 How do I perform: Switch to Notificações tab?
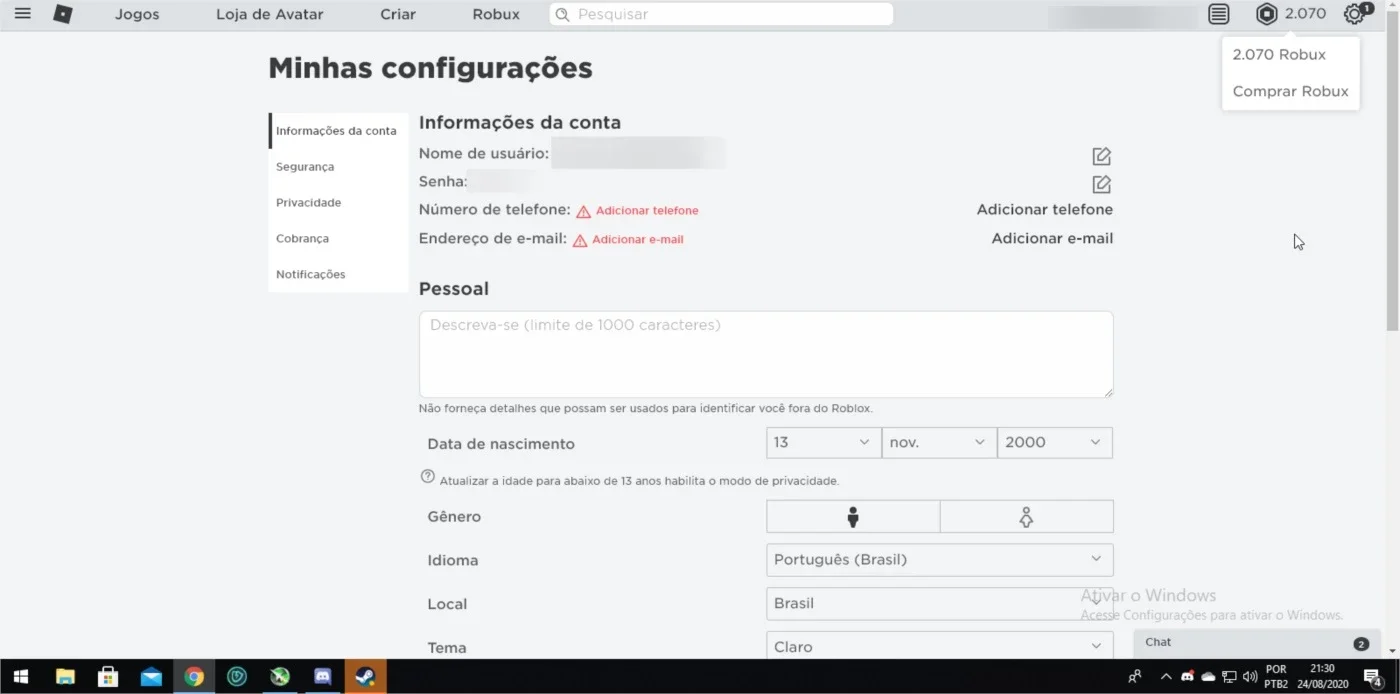(x=338, y=275)
